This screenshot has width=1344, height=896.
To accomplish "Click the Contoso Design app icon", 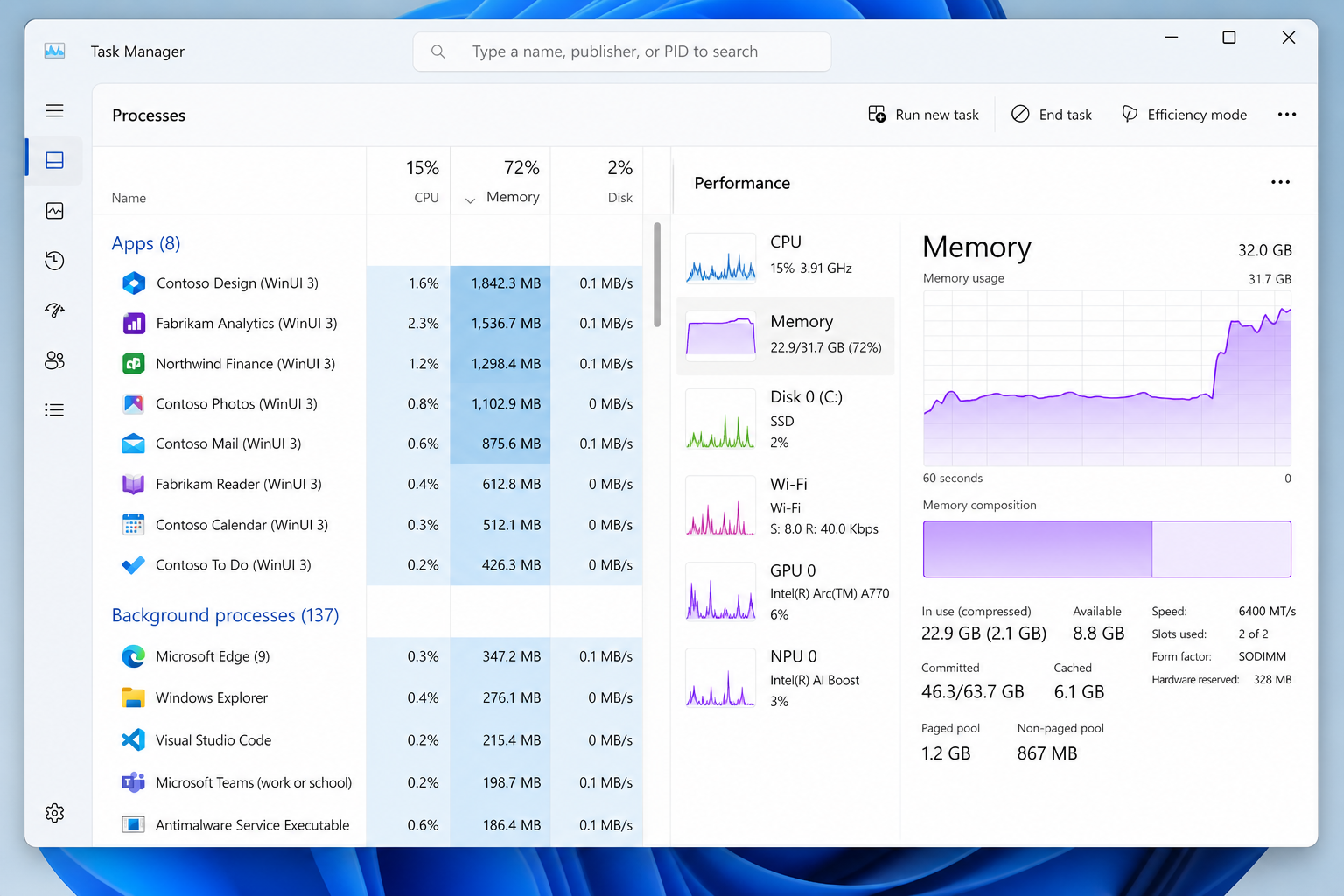I will tap(133, 283).
